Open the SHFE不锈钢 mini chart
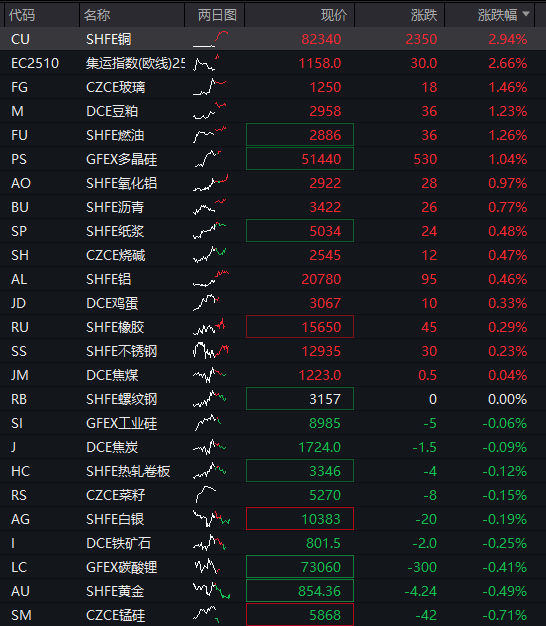 211,351
